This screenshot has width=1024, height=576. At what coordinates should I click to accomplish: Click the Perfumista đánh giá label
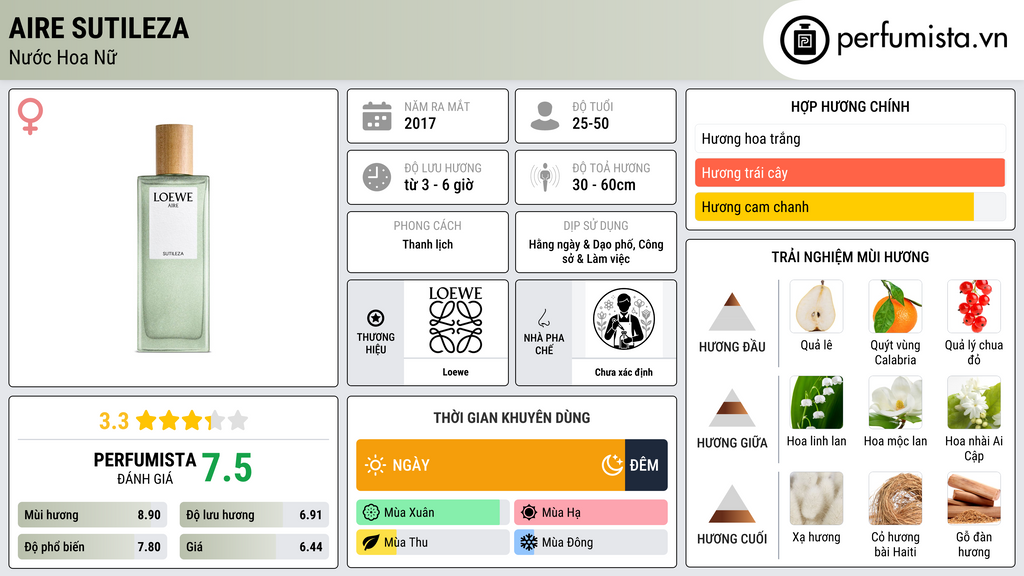(x=144, y=468)
